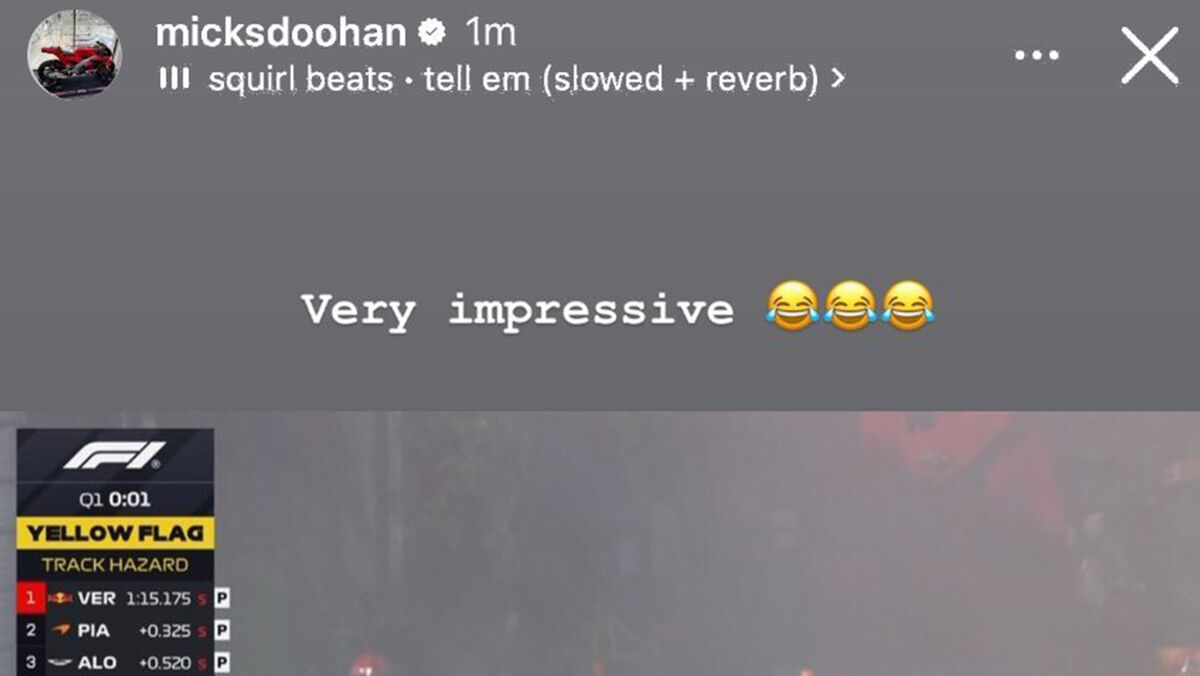This screenshot has height=676, width=1200.
Task: Click the YELLOW FLAG banner
Action: (x=115, y=533)
